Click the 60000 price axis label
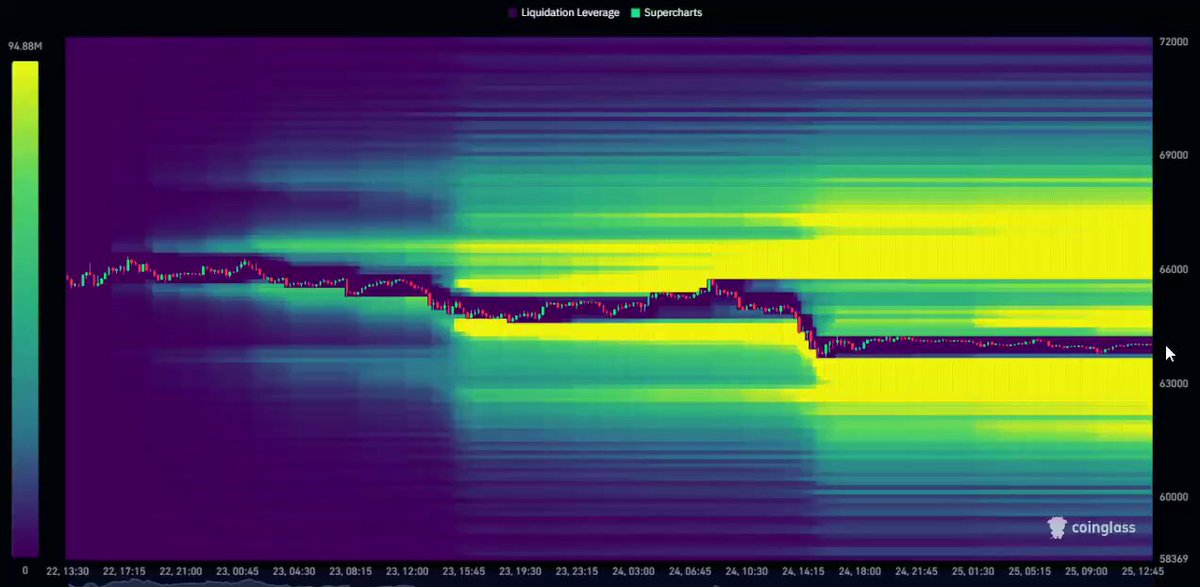Image resolution: width=1200 pixels, height=587 pixels. click(x=1173, y=497)
